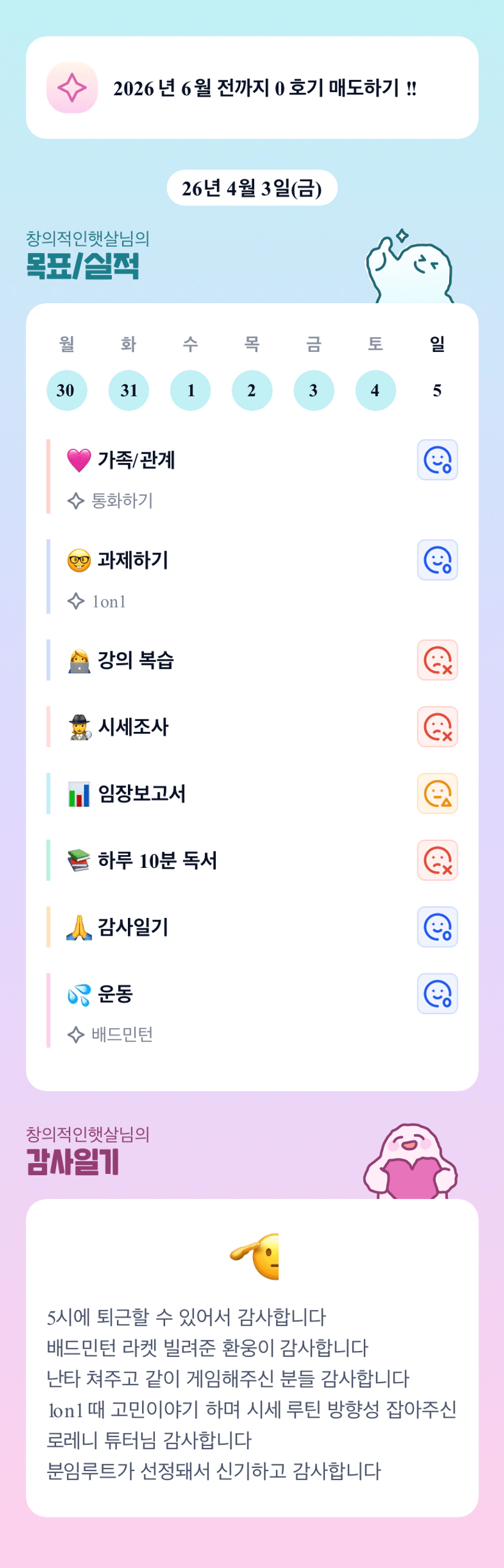The width and height of the screenshot is (504, 1568).
Task: Click the blue smiley status for 운동
Action: [437, 994]
